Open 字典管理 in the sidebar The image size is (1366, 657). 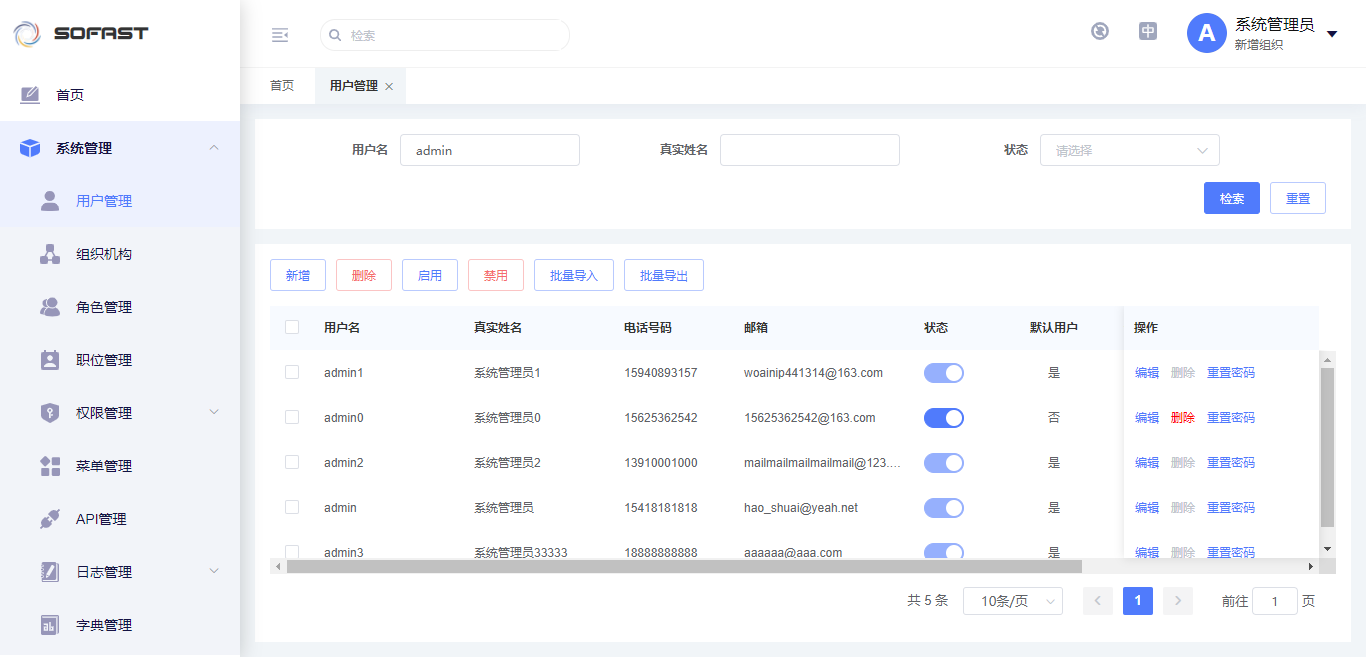click(104, 625)
